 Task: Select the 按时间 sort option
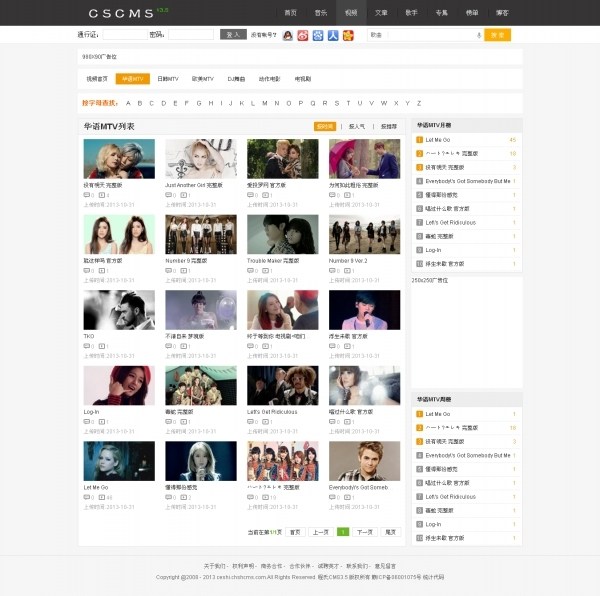click(x=324, y=127)
